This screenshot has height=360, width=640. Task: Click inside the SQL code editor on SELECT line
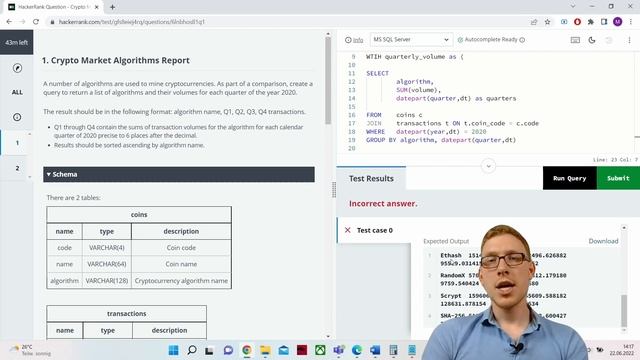click(x=378, y=73)
